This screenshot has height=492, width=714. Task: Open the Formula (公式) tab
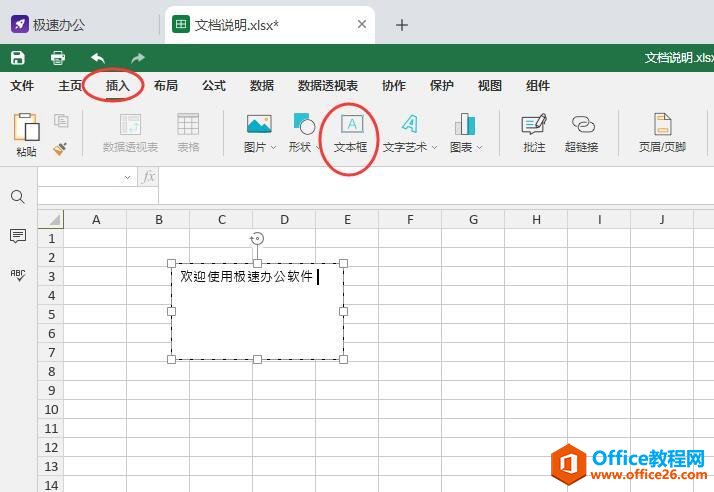pos(214,86)
